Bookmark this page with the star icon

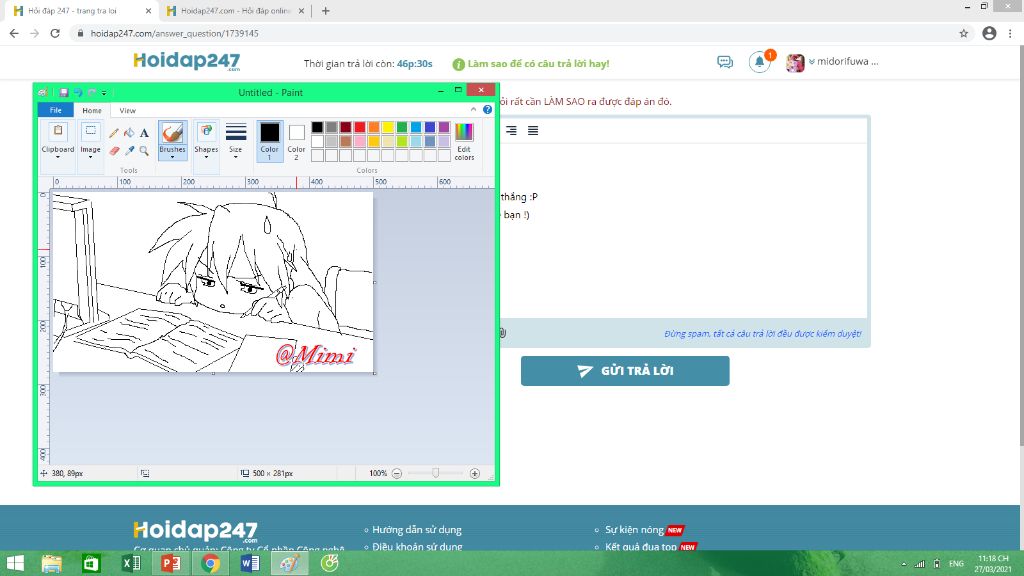point(963,33)
